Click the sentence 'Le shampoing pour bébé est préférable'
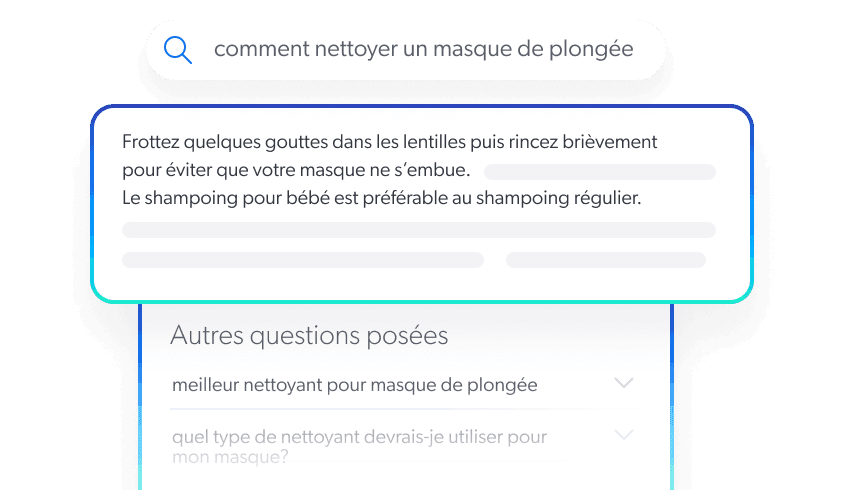 [380, 198]
